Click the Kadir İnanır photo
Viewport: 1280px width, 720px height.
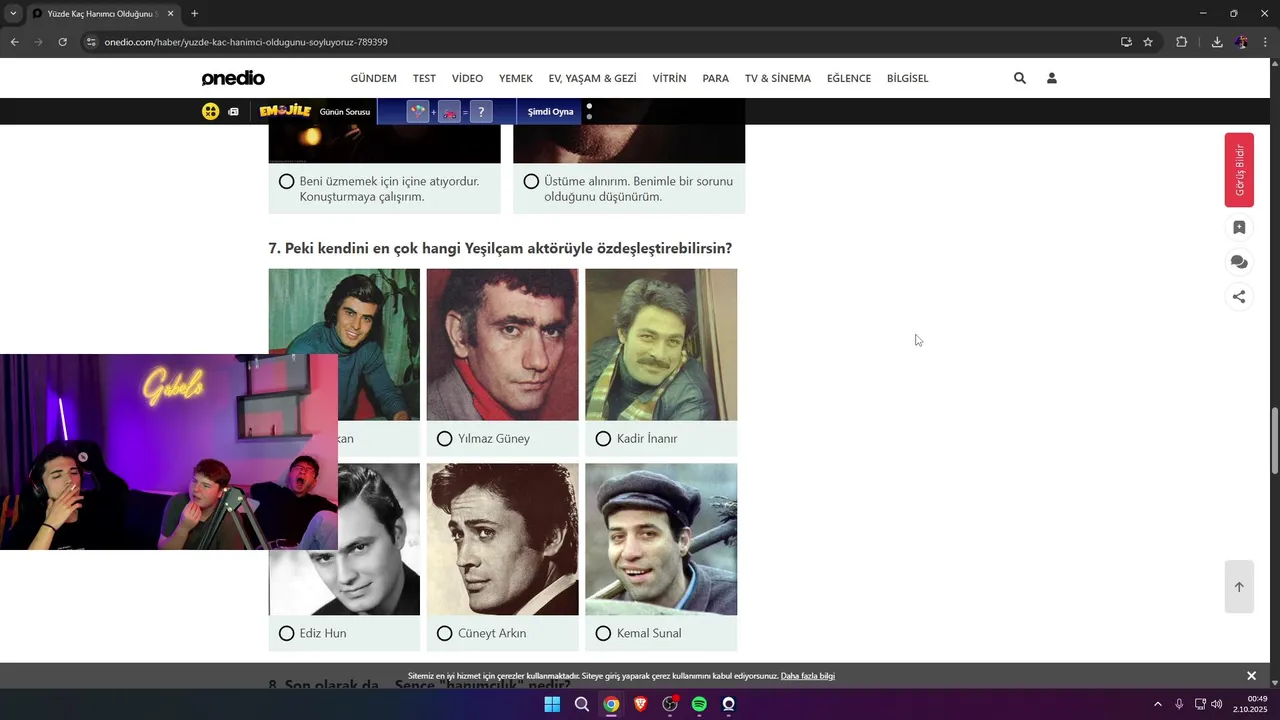[x=661, y=345]
